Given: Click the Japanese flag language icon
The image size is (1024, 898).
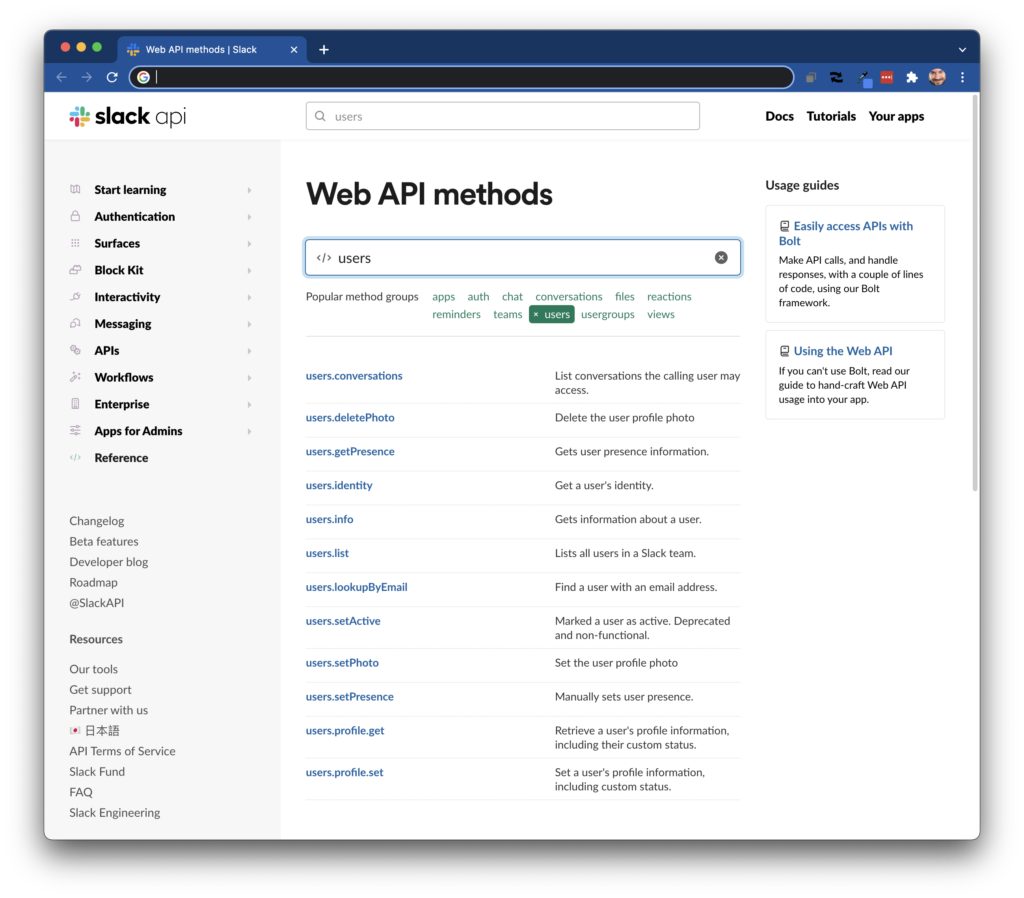Looking at the screenshot, I should pyautogui.click(x=75, y=730).
